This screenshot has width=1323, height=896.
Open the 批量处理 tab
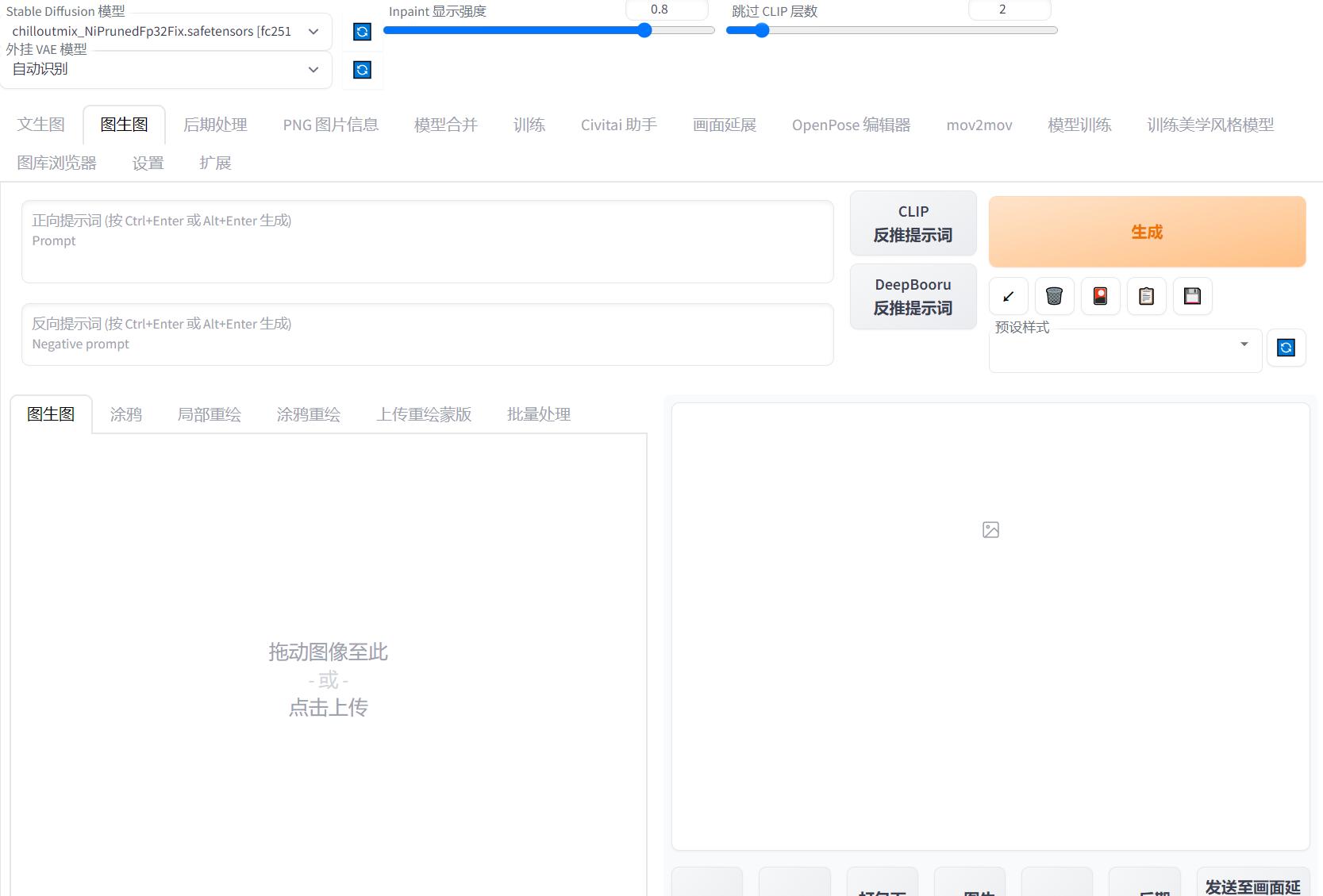tap(538, 413)
